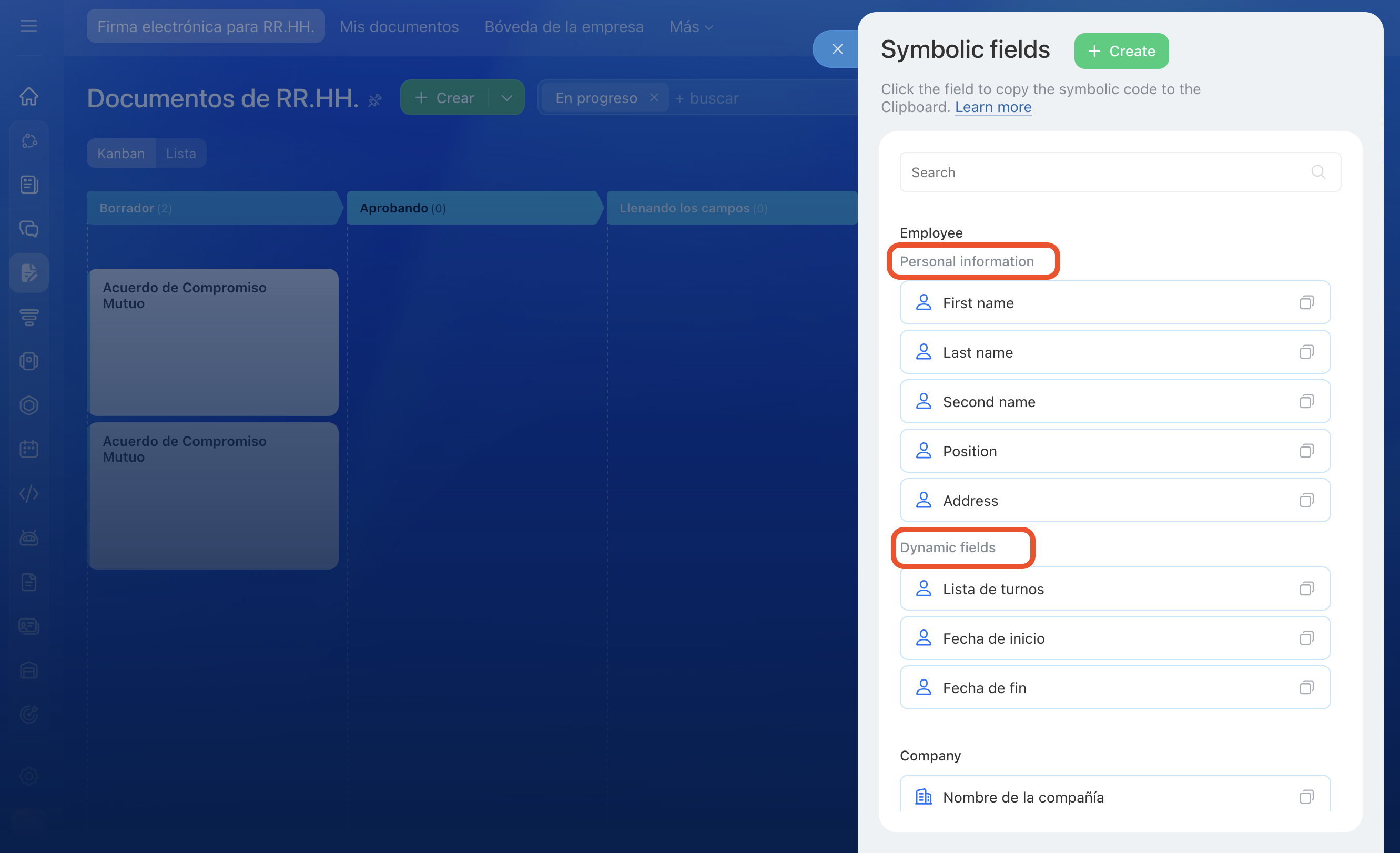Click the search magnifier icon in the panel
Screen dimensions: 1400x853
(1318, 171)
